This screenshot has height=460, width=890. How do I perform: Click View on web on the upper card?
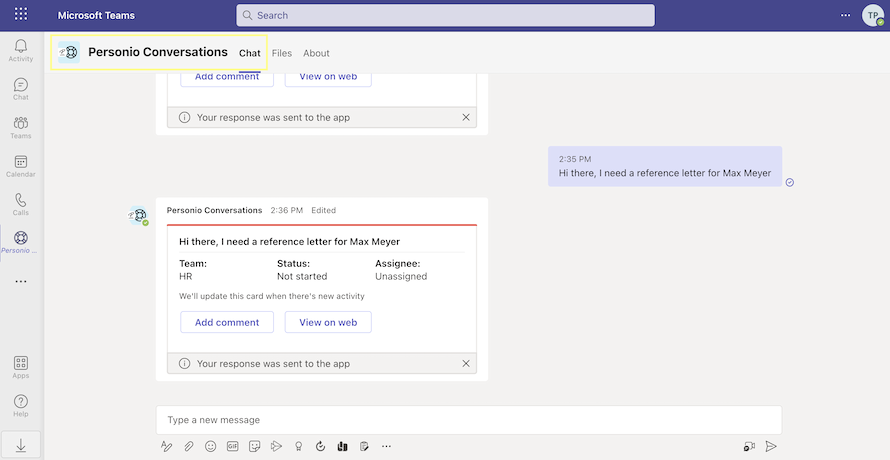(x=328, y=78)
